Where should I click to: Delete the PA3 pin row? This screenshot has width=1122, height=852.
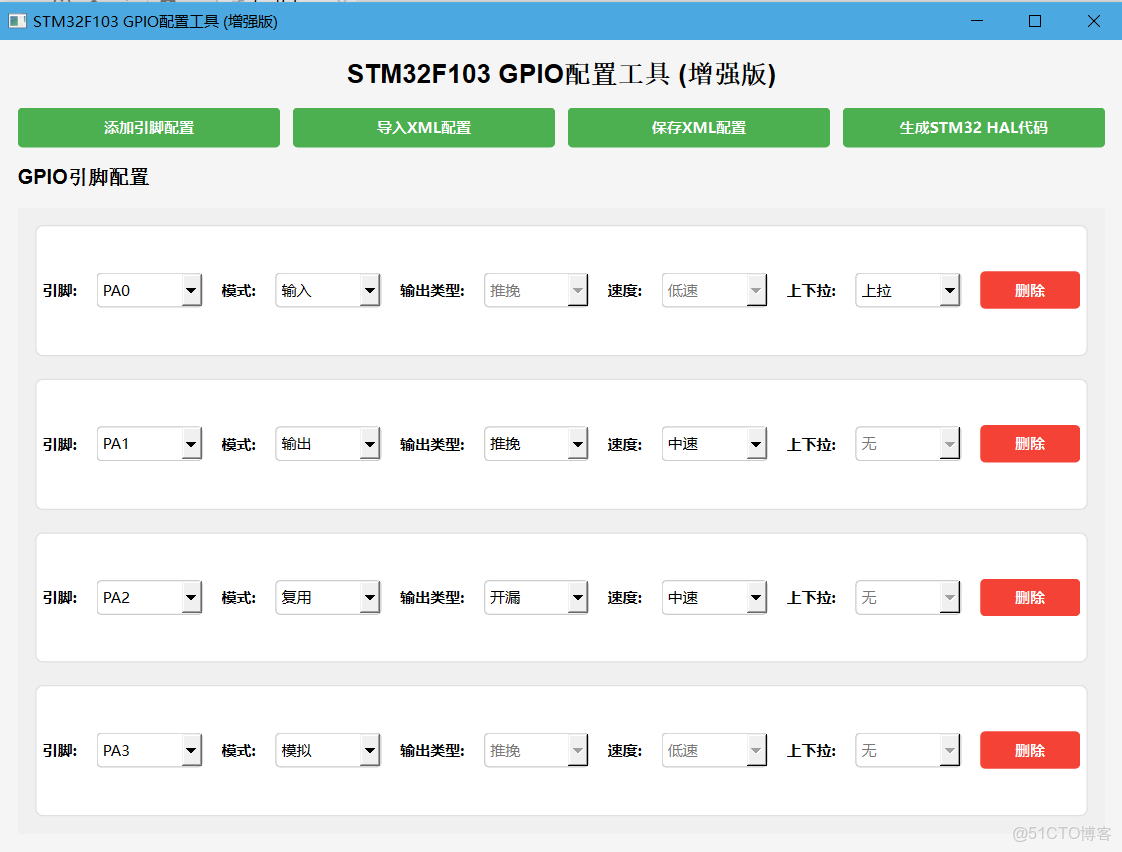(x=1030, y=750)
